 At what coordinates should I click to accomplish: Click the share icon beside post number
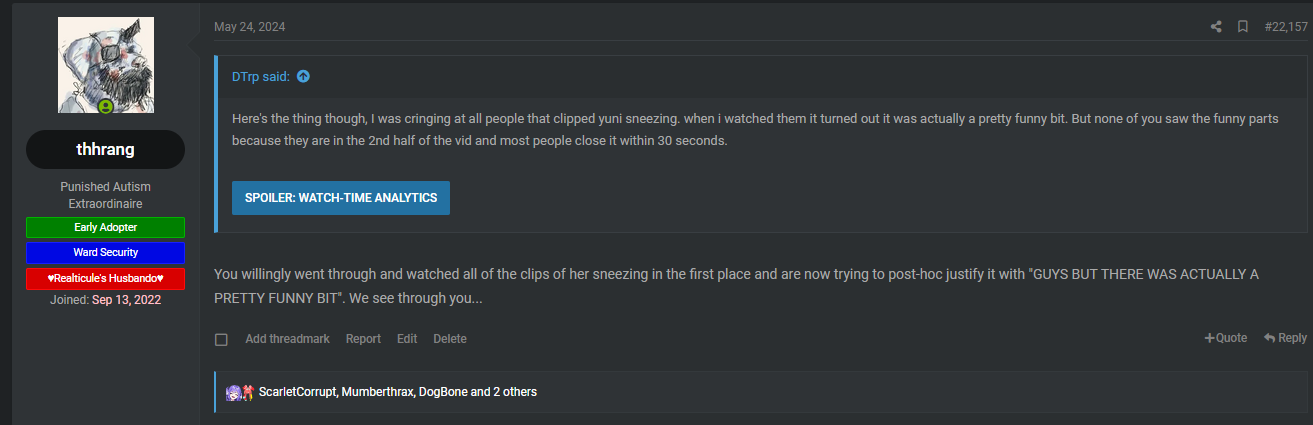point(1216,27)
